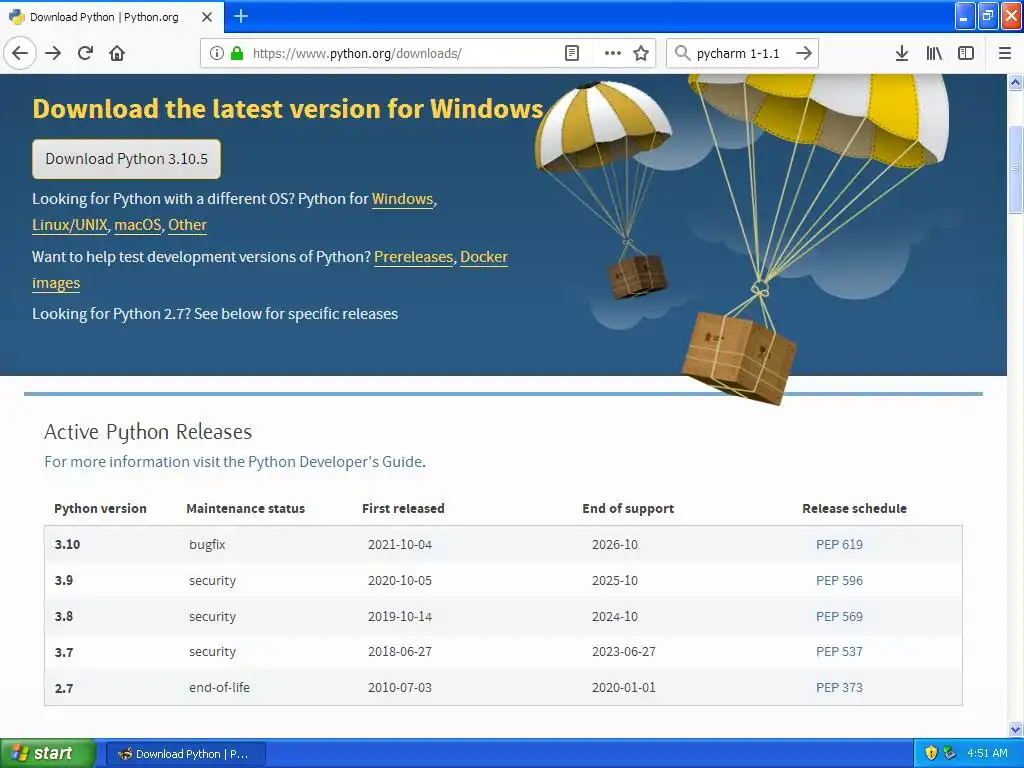Click the 3.8 version cell
This screenshot has width=1024, height=768.
click(x=64, y=616)
